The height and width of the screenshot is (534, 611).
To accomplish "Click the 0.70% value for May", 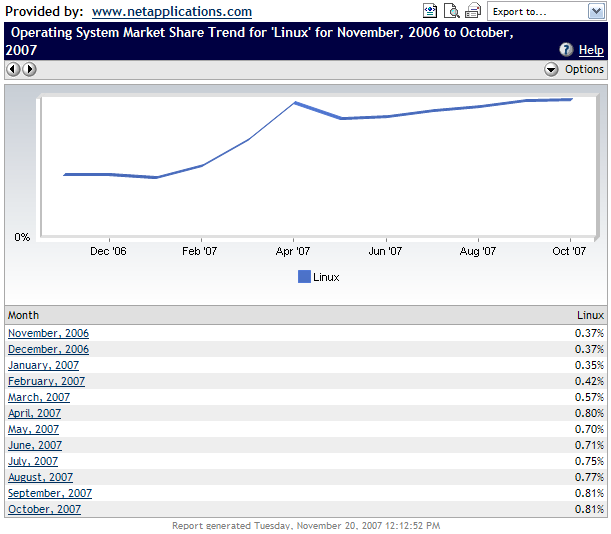I will tap(589, 429).
